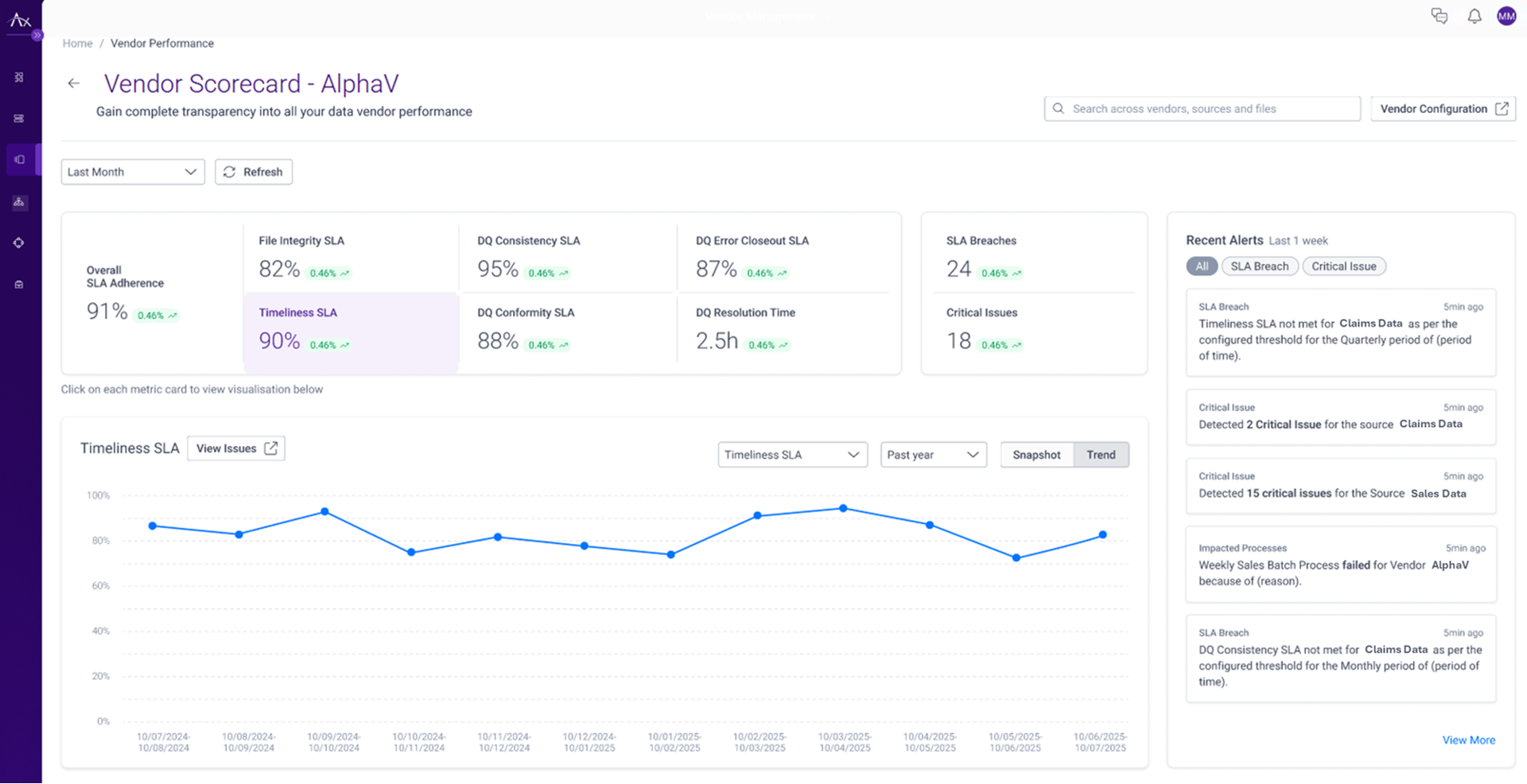Screen dimensions: 1527x784
Task: Switch chart to Trend view
Action: [x=1101, y=455]
